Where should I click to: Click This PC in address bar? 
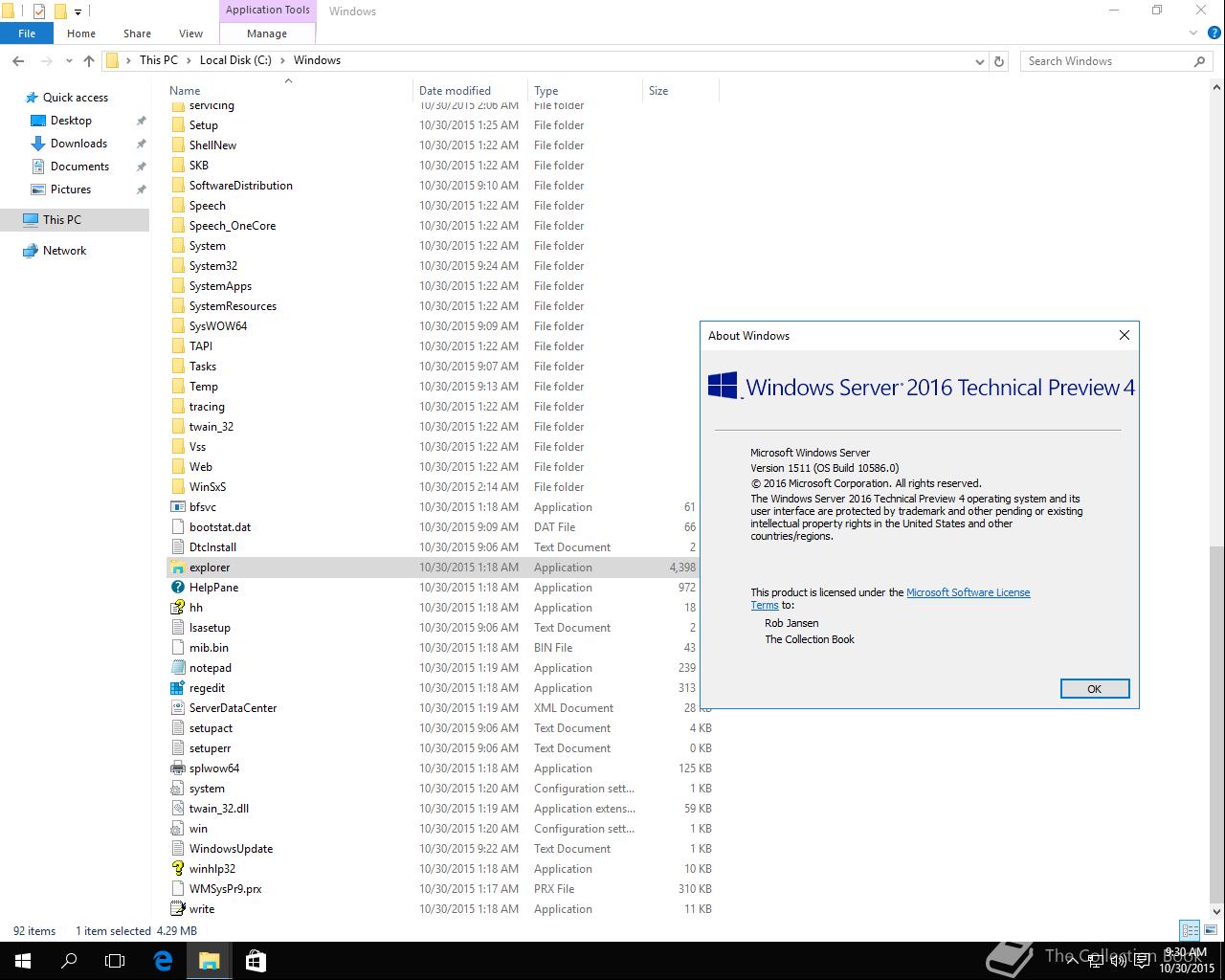click(158, 60)
